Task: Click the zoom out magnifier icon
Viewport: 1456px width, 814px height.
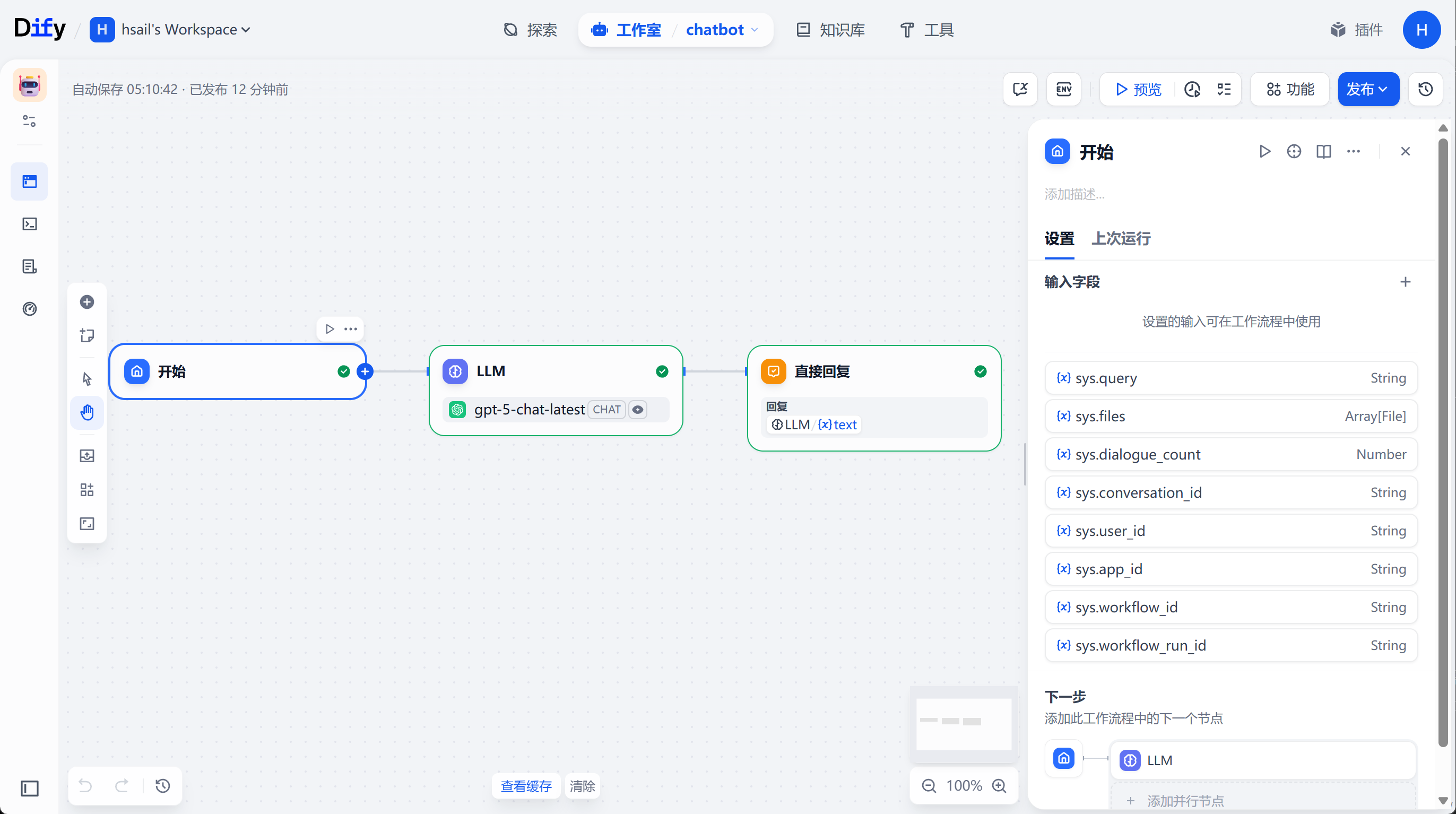Action: tap(929, 786)
